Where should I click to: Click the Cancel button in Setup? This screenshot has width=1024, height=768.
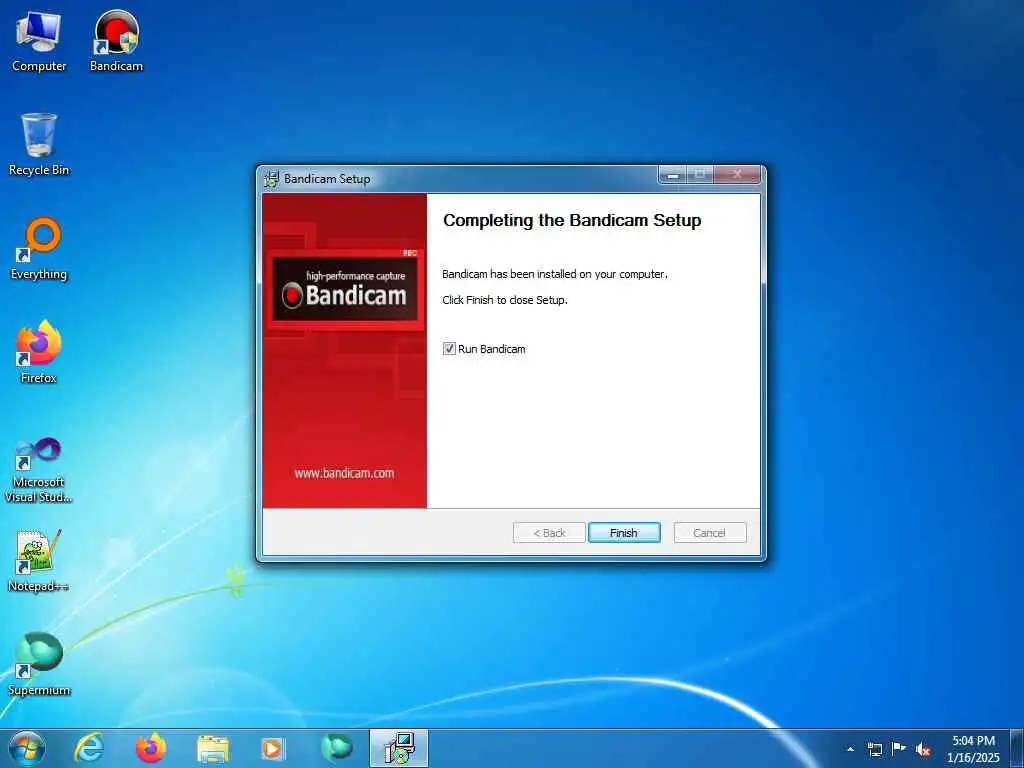(x=709, y=533)
